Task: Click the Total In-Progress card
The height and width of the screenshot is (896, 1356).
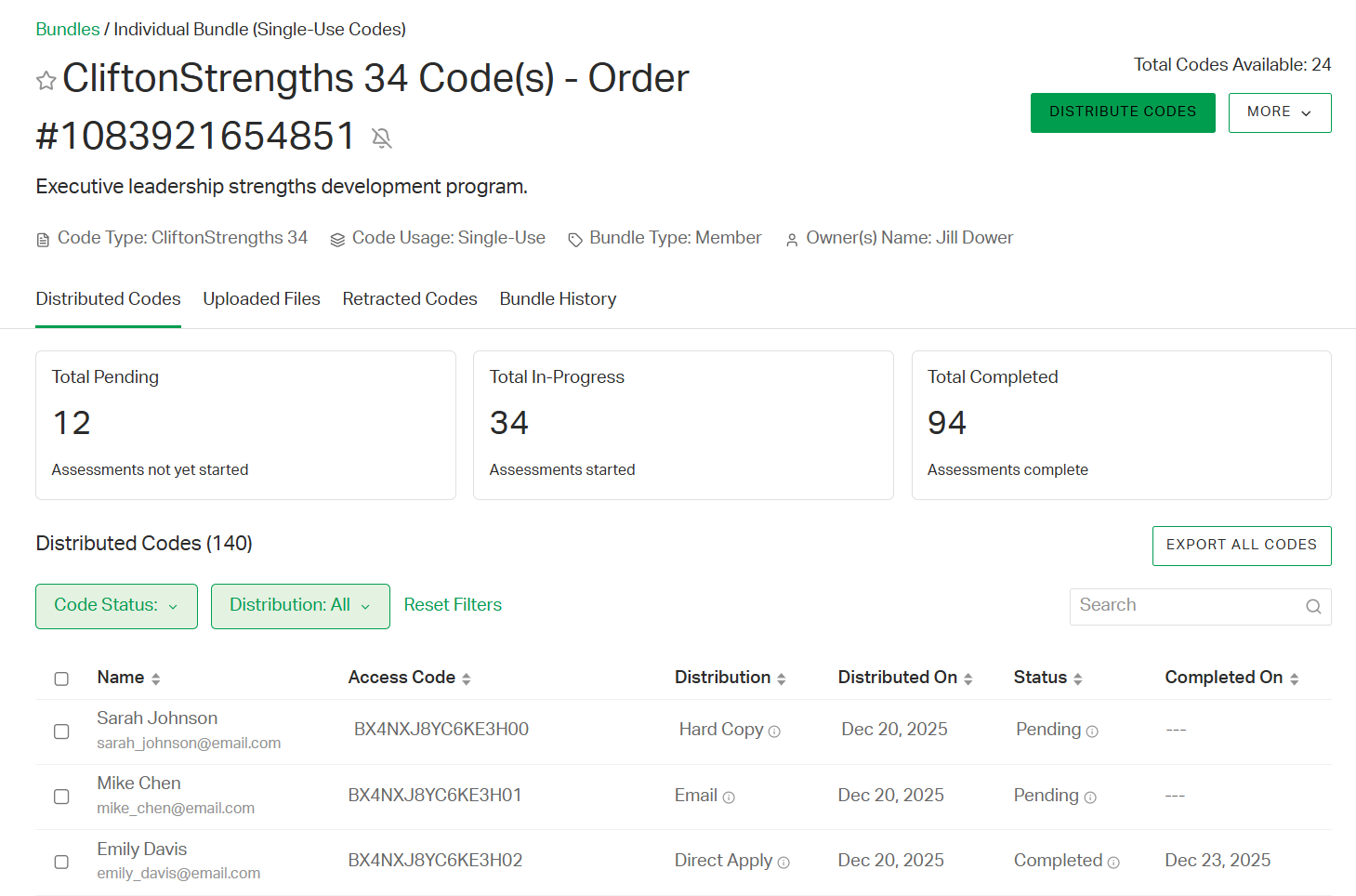Action: coord(683,425)
